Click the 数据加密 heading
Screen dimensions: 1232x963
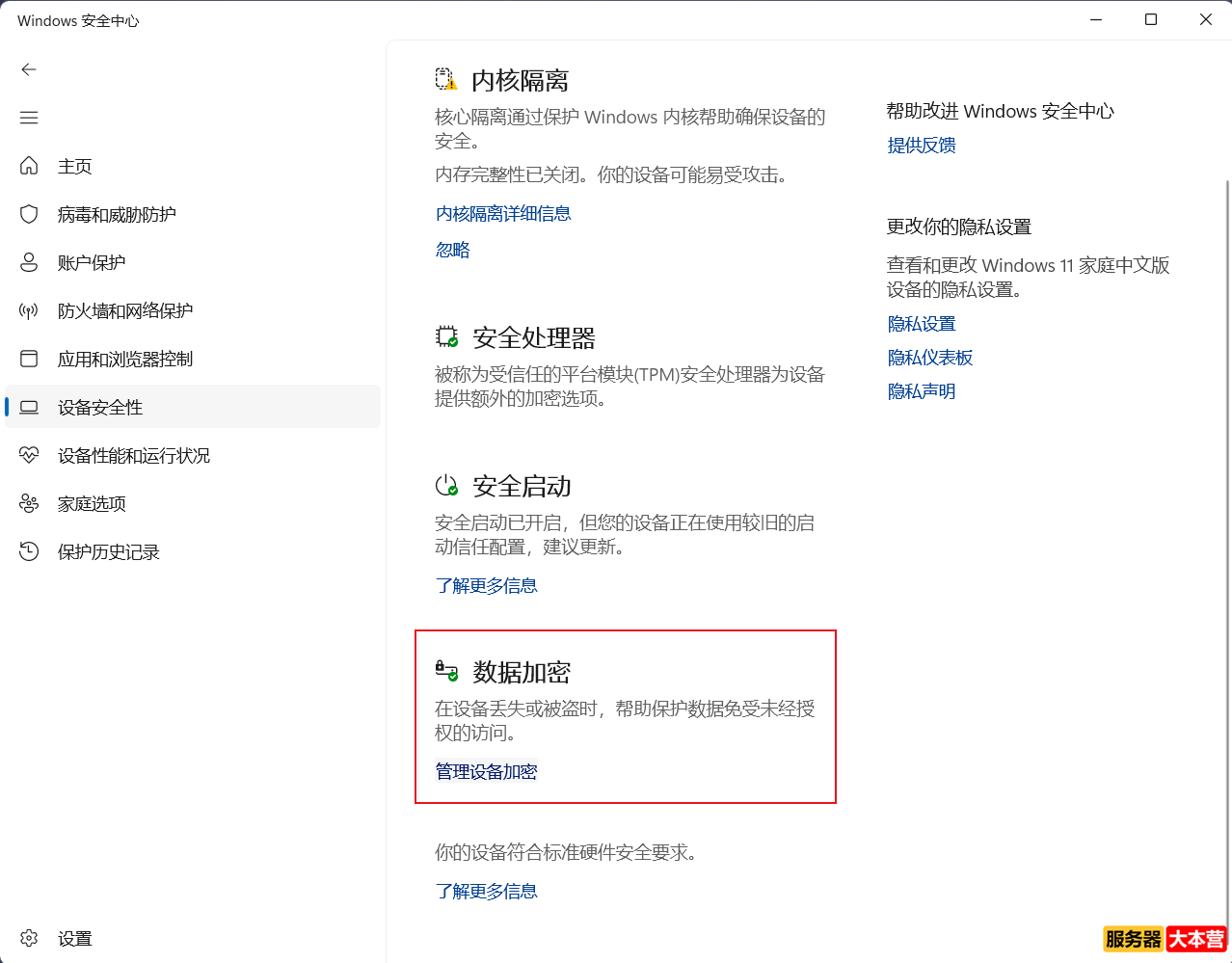pos(522,672)
